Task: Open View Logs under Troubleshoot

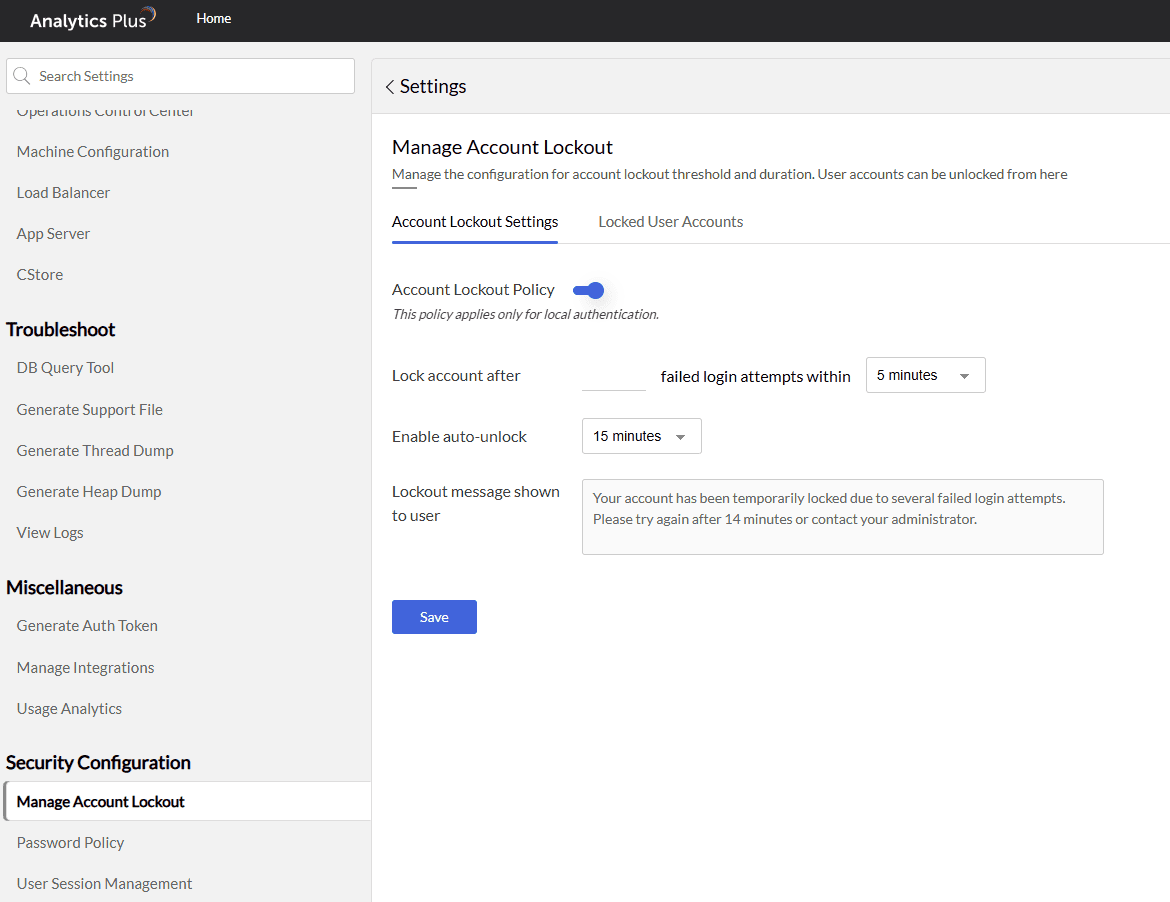Action: [x=50, y=533]
